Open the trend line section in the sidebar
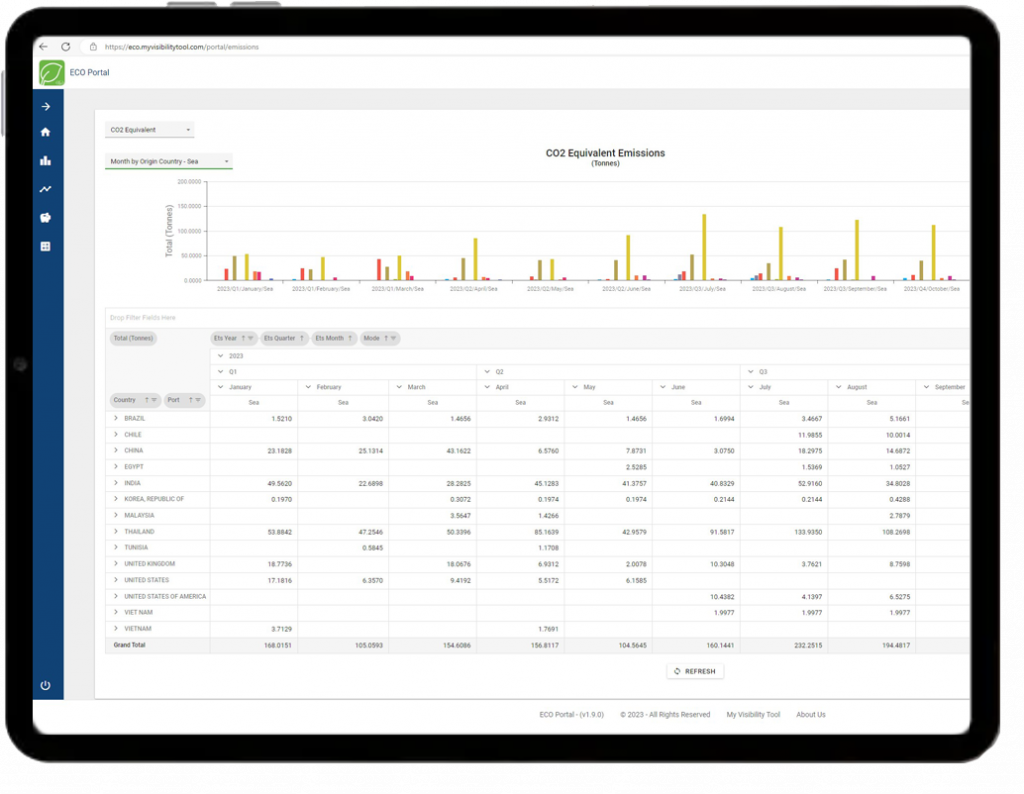The image size is (1024, 794). (x=45, y=188)
